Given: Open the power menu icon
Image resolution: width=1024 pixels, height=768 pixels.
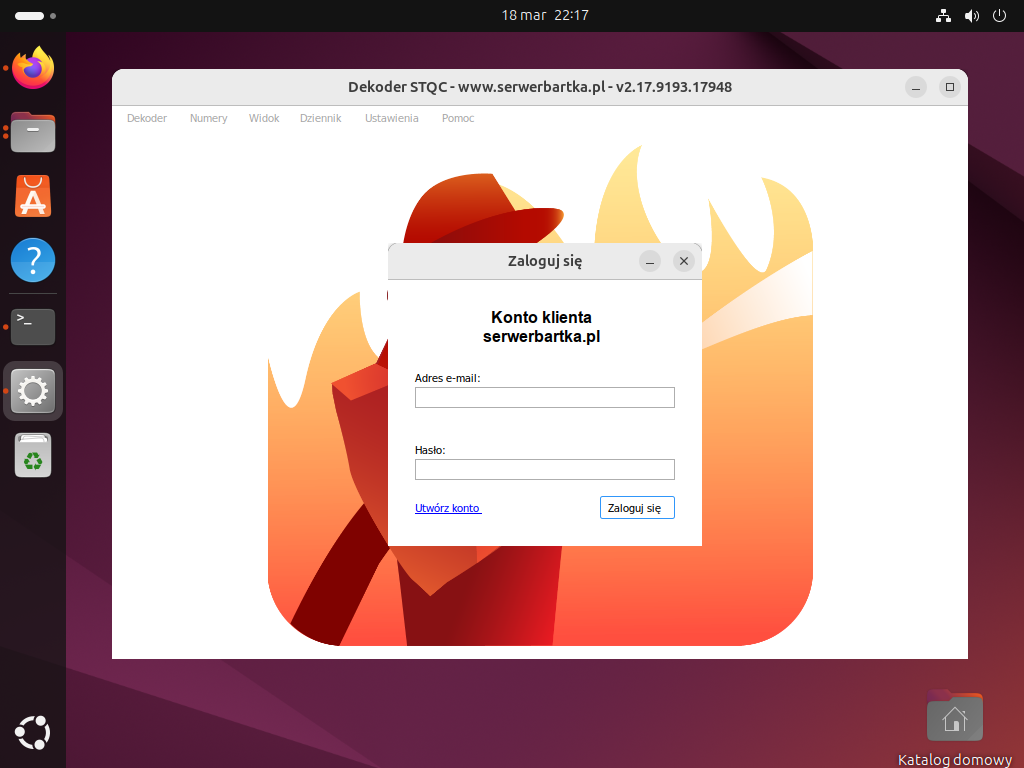Looking at the screenshot, I should [999, 16].
